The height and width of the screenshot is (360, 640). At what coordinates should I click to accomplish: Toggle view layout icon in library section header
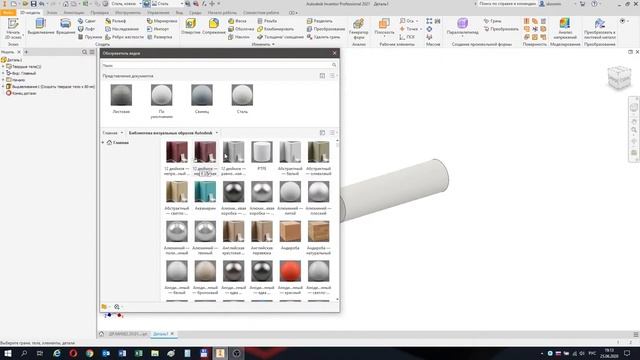click(x=322, y=133)
